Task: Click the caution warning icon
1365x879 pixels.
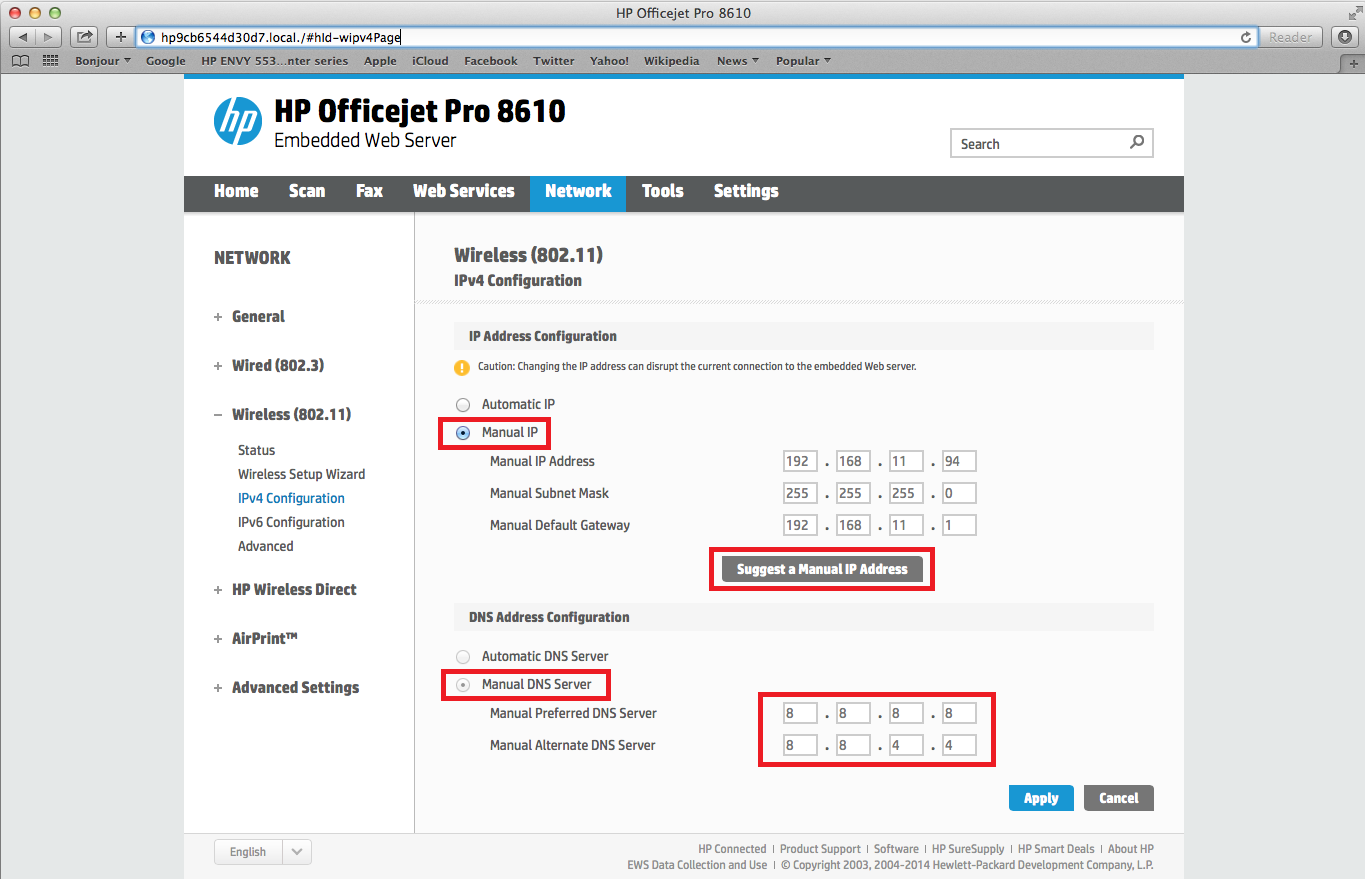Action: click(461, 367)
